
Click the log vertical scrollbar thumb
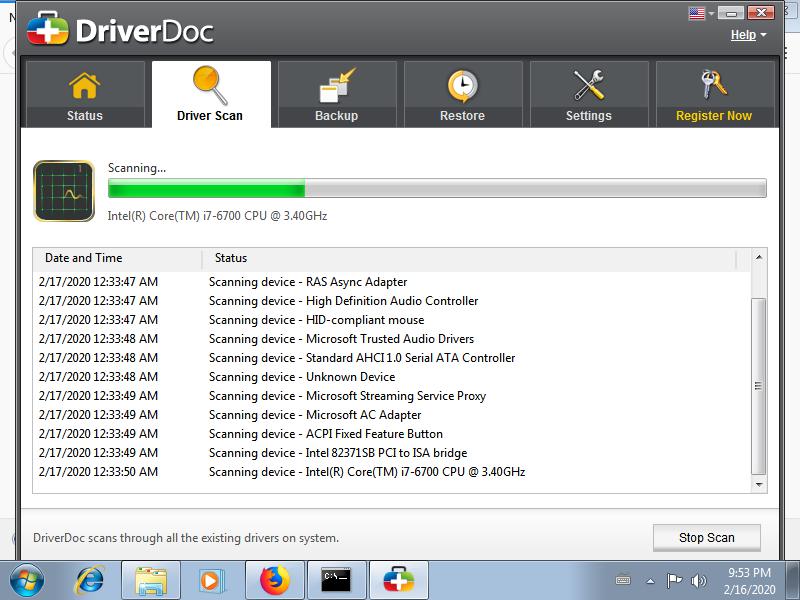tap(759, 386)
